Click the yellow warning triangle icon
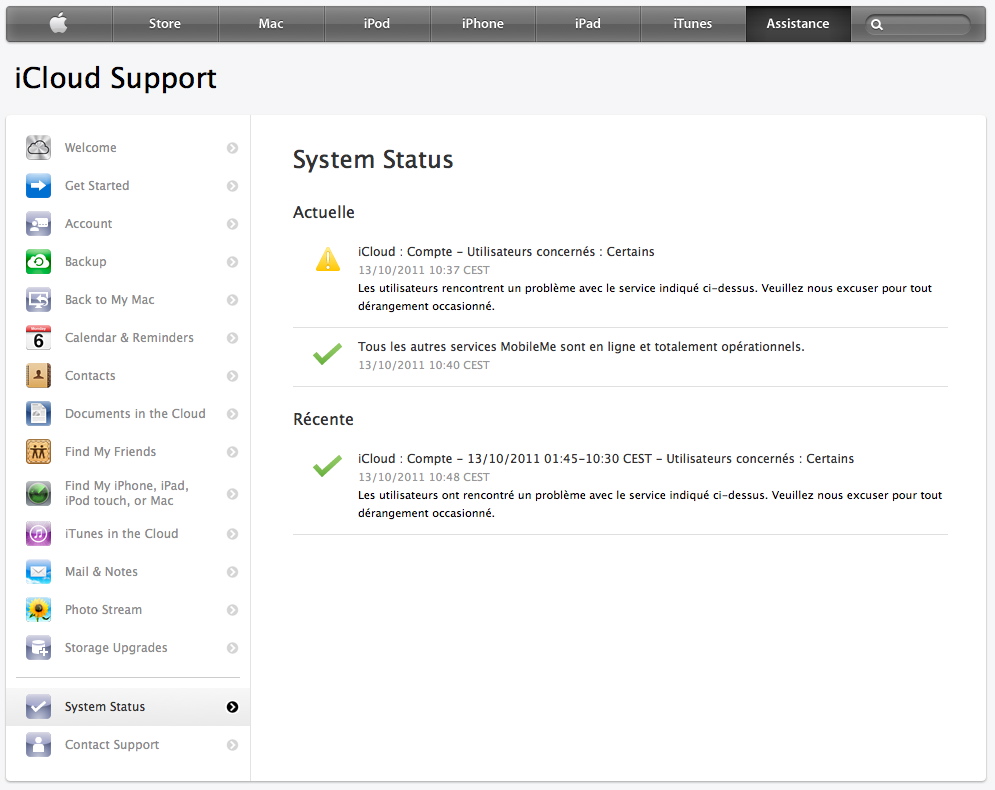Viewport: 995px width, 790px height. 327,260
